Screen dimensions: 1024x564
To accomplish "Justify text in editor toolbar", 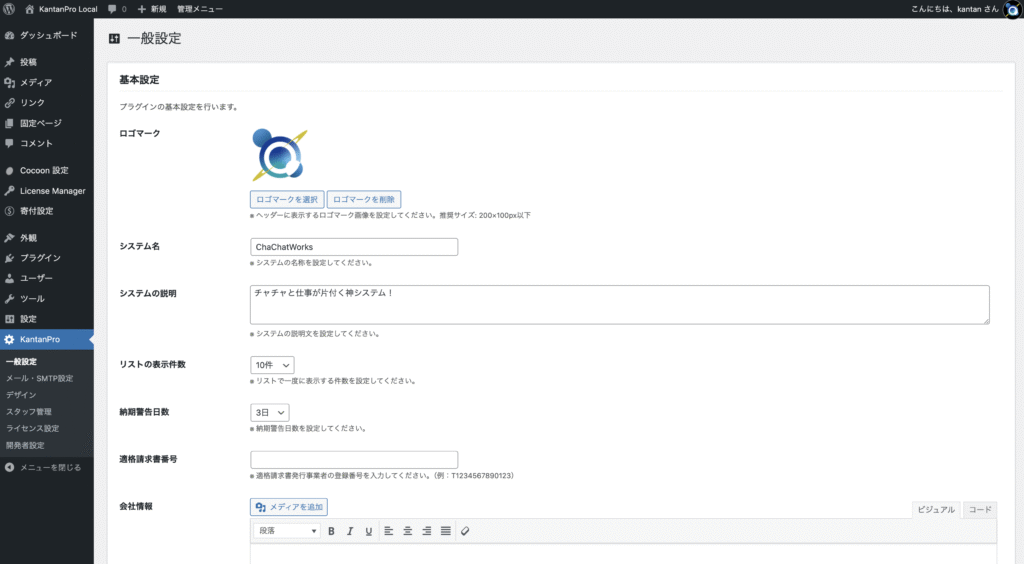I will point(445,531).
